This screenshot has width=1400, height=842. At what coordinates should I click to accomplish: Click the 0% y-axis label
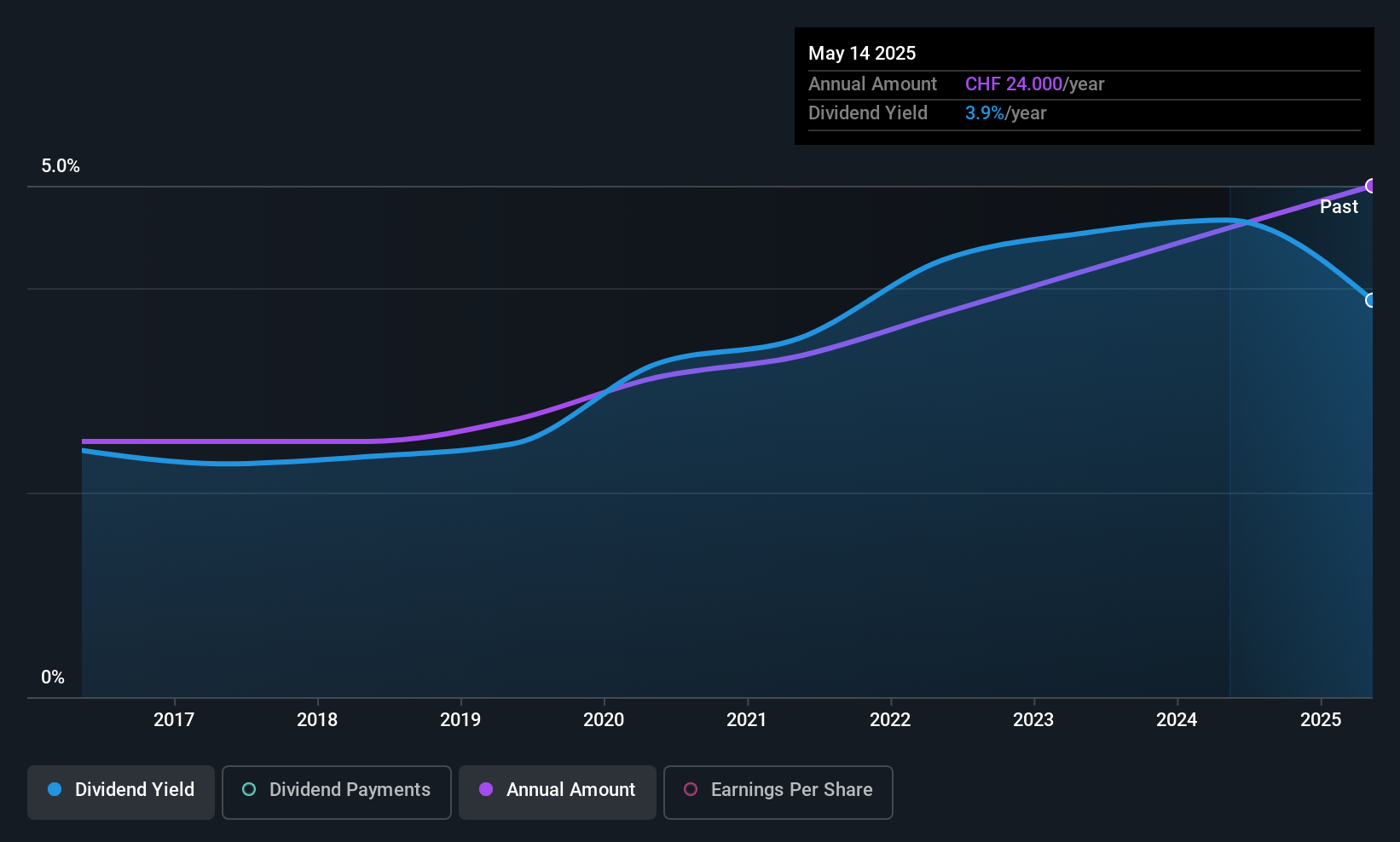[53, 678]
